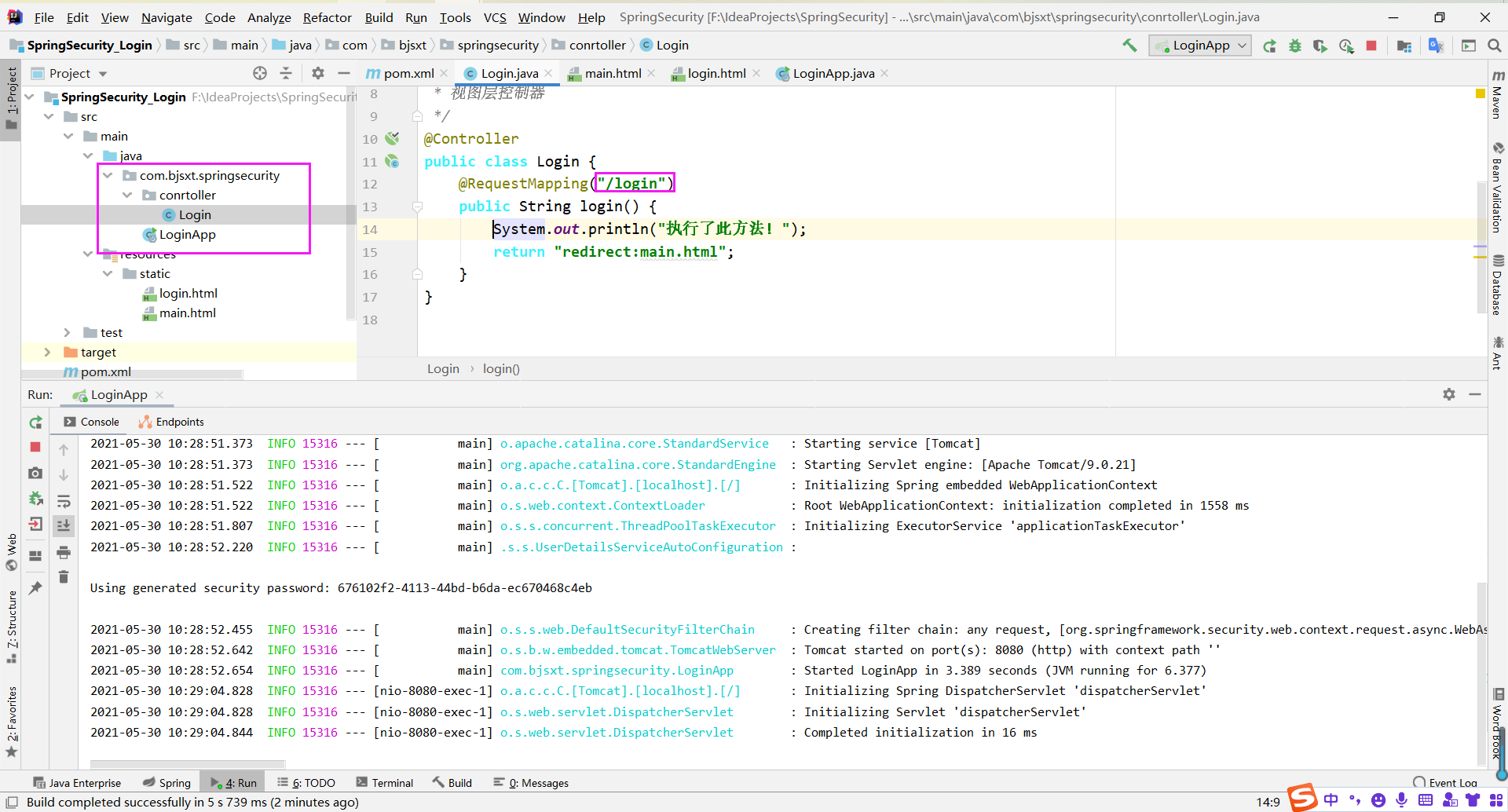Open Project Structure dialog icon
Screen dimensions: 1508x812
coord(1404,46)
